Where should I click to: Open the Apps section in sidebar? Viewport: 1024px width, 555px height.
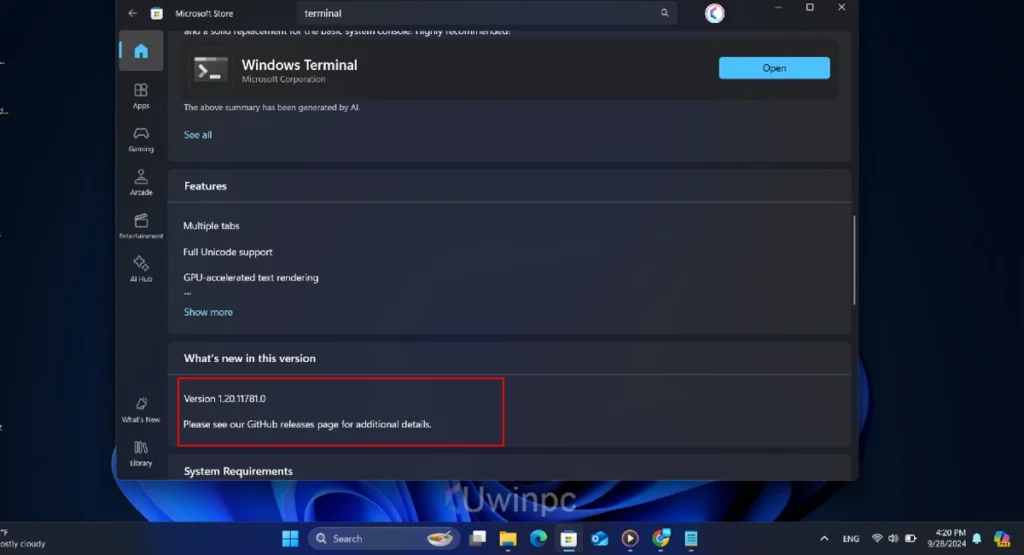click(141, 95)
